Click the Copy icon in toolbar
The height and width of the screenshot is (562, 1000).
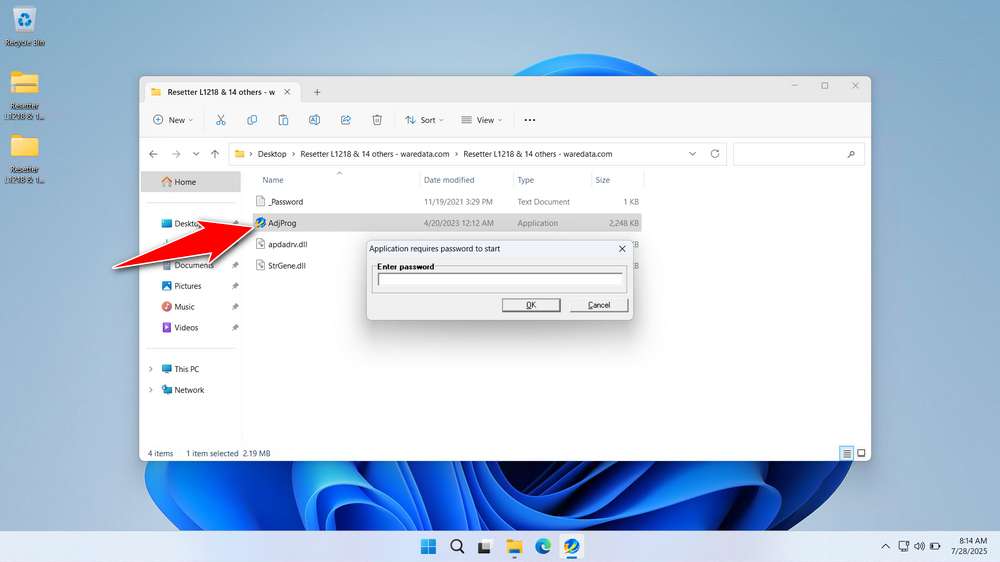[x=252, y=120]
